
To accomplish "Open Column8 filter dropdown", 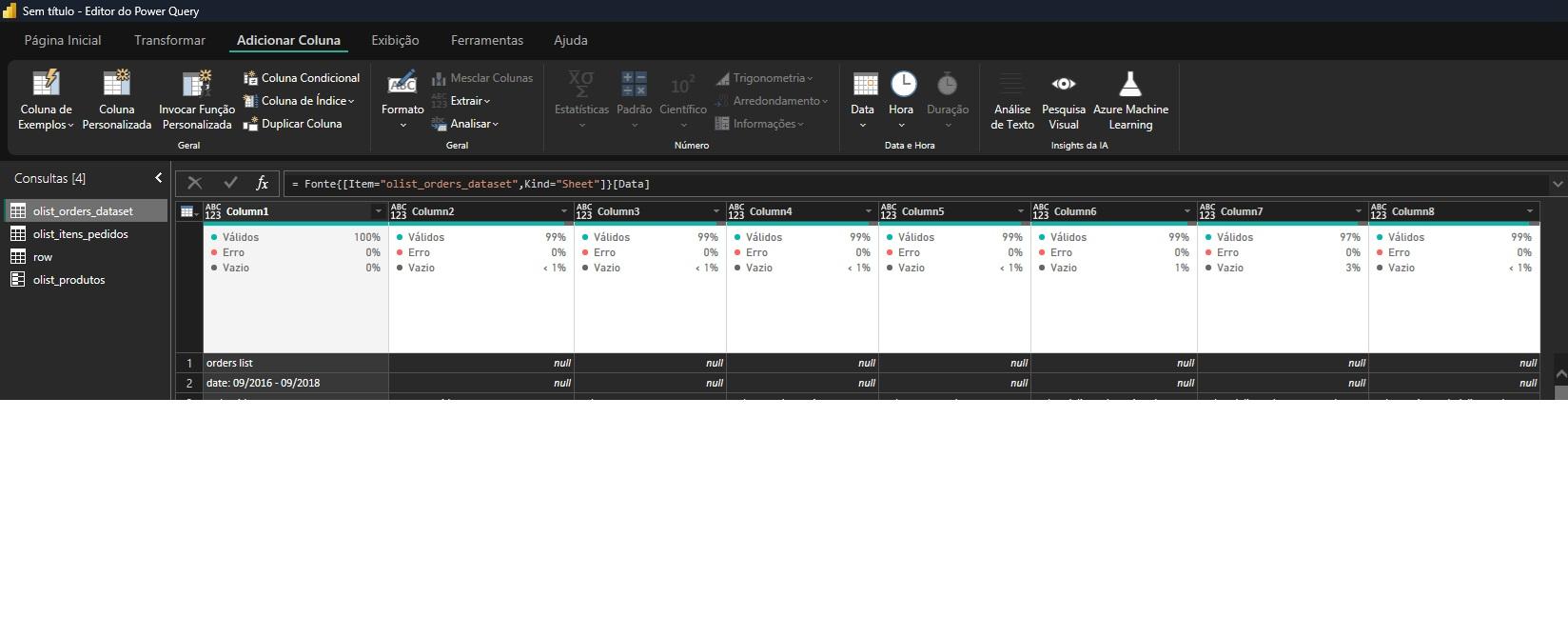I will 1529,211.
